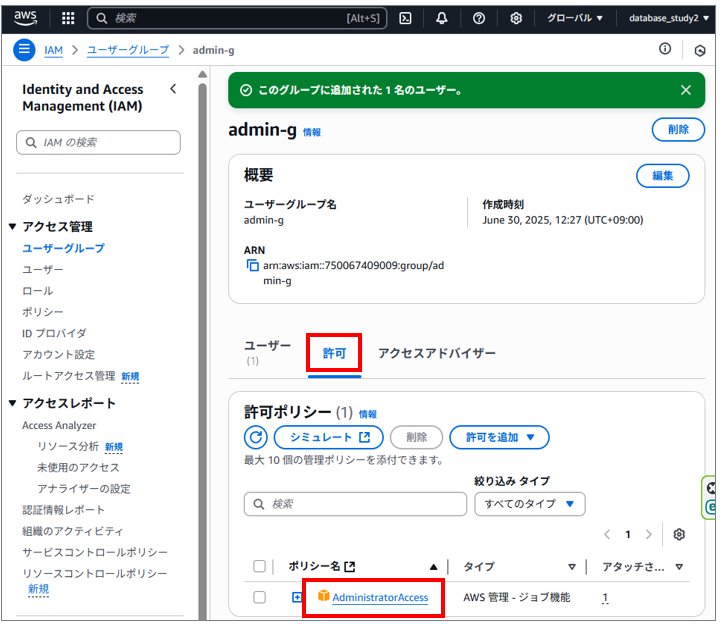Sort by ポリシー名 ascending arrow
The image size is (721, 625).
pos(433,567)
